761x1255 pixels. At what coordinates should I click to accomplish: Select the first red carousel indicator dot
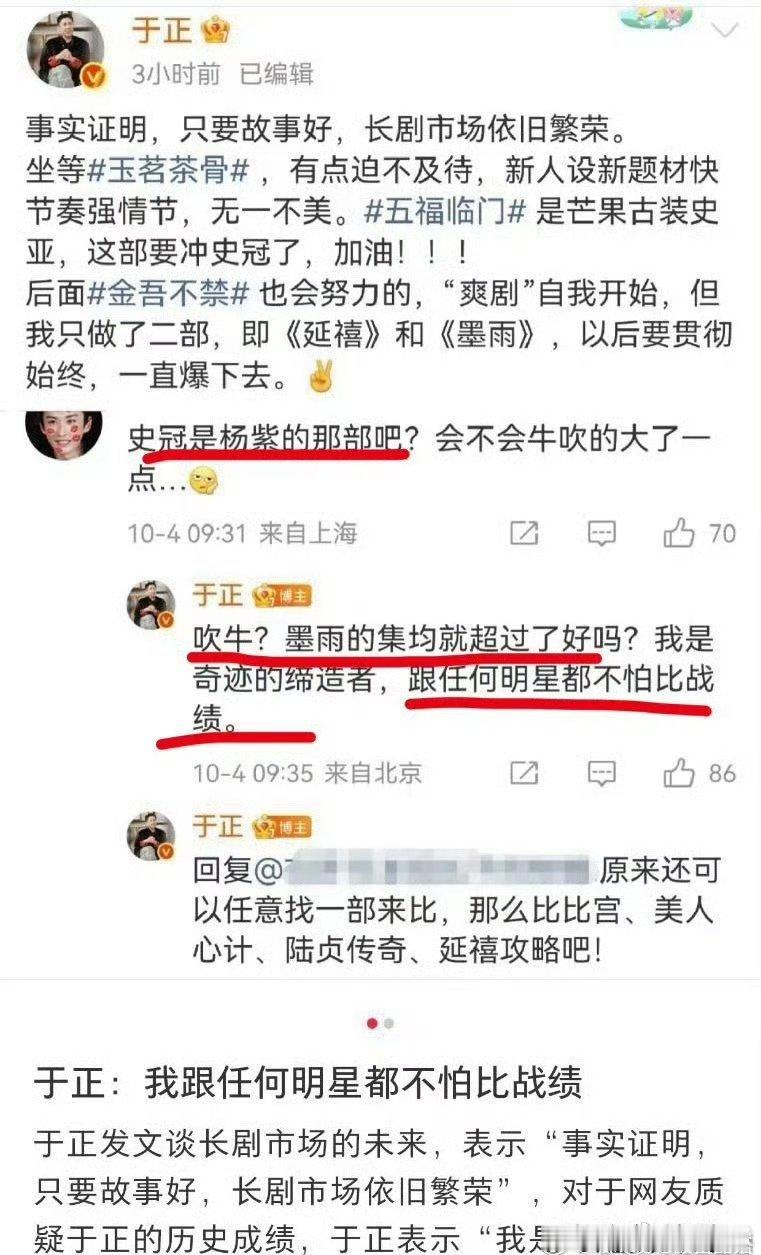(x=373, y=1023)
